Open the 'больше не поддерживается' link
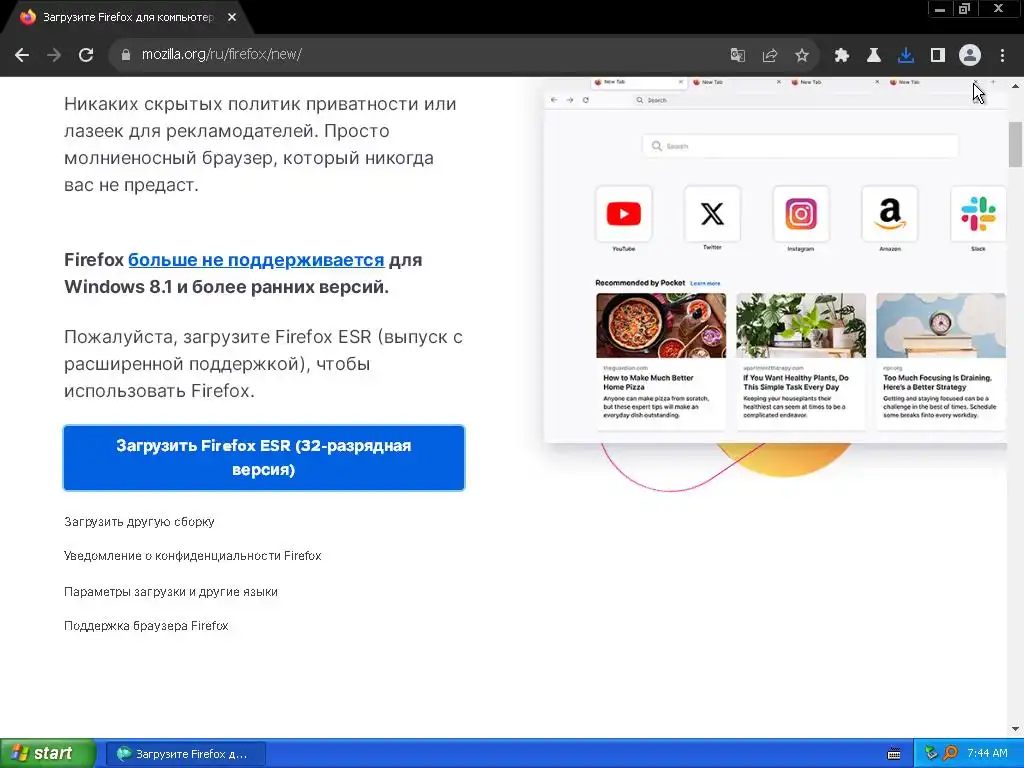Viewport: 1024px width, 768px height. click(x=256, y=260)
